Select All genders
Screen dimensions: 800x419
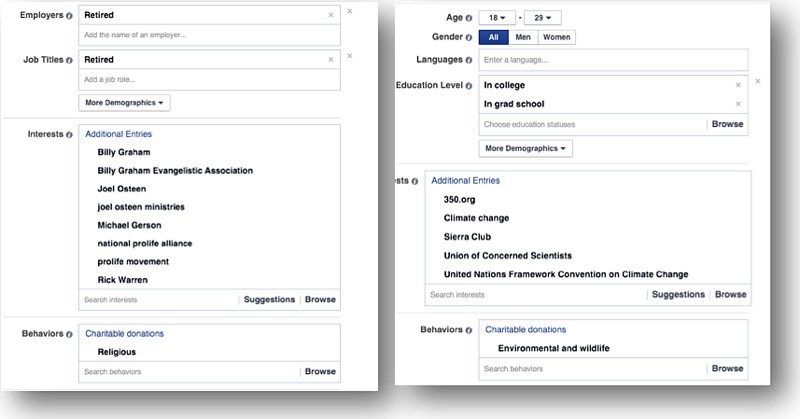(493, 37)
